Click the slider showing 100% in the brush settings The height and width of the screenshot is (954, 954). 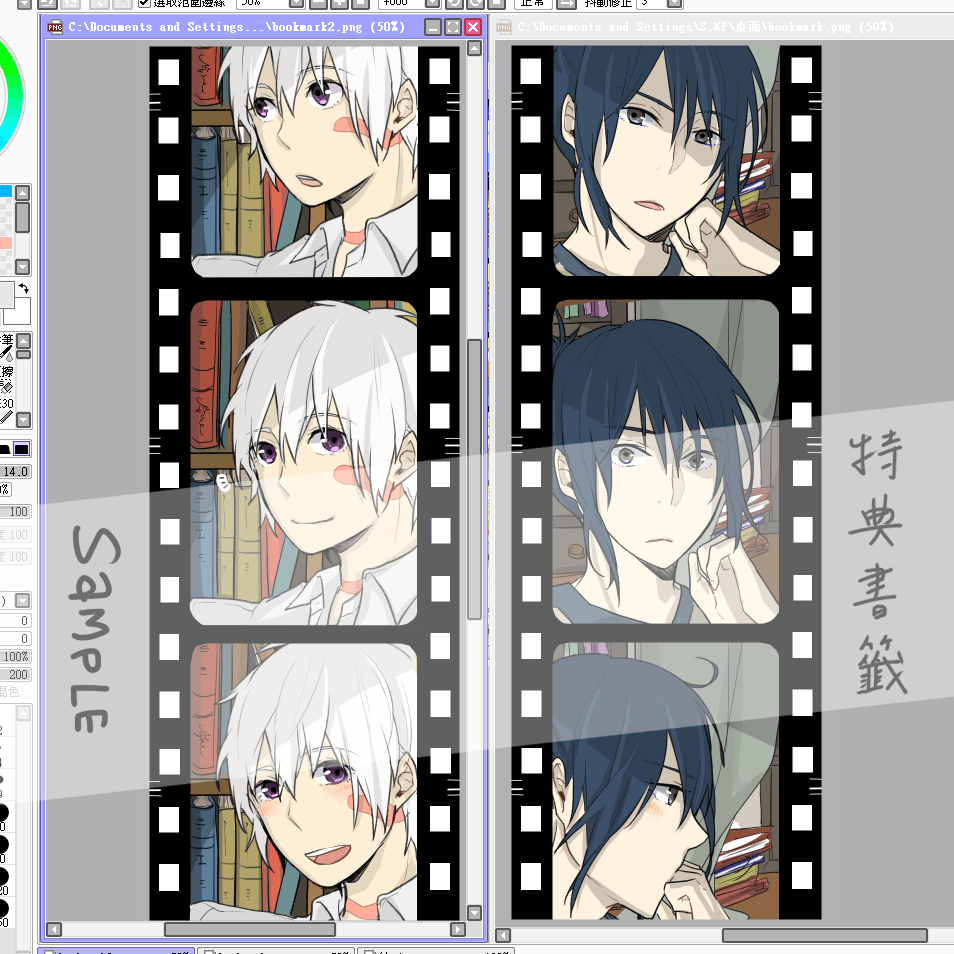point(15,656)
